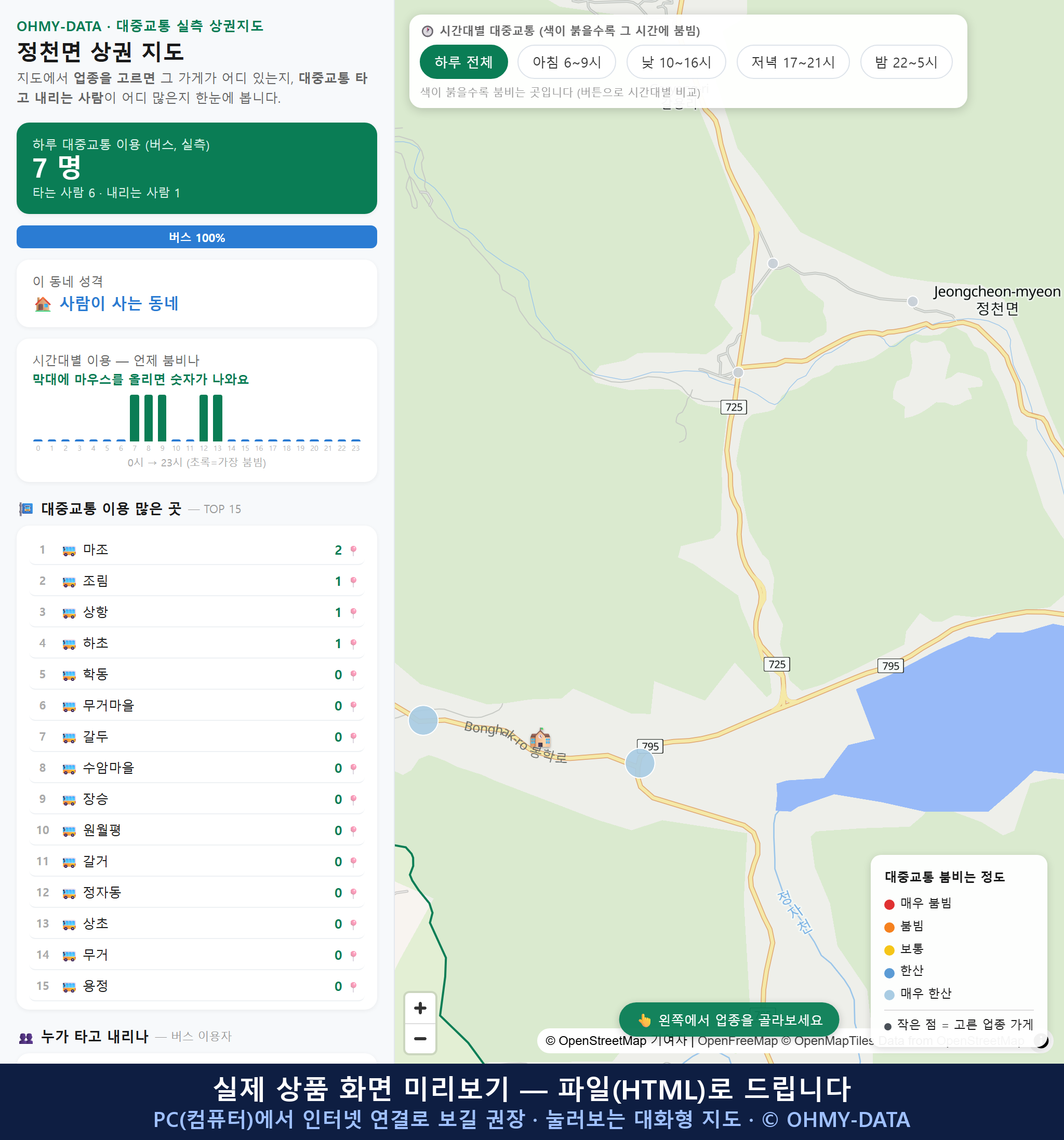Click the bus icon beside 마조
This screenshot has width=1064, height=1140.
[69, 551]
